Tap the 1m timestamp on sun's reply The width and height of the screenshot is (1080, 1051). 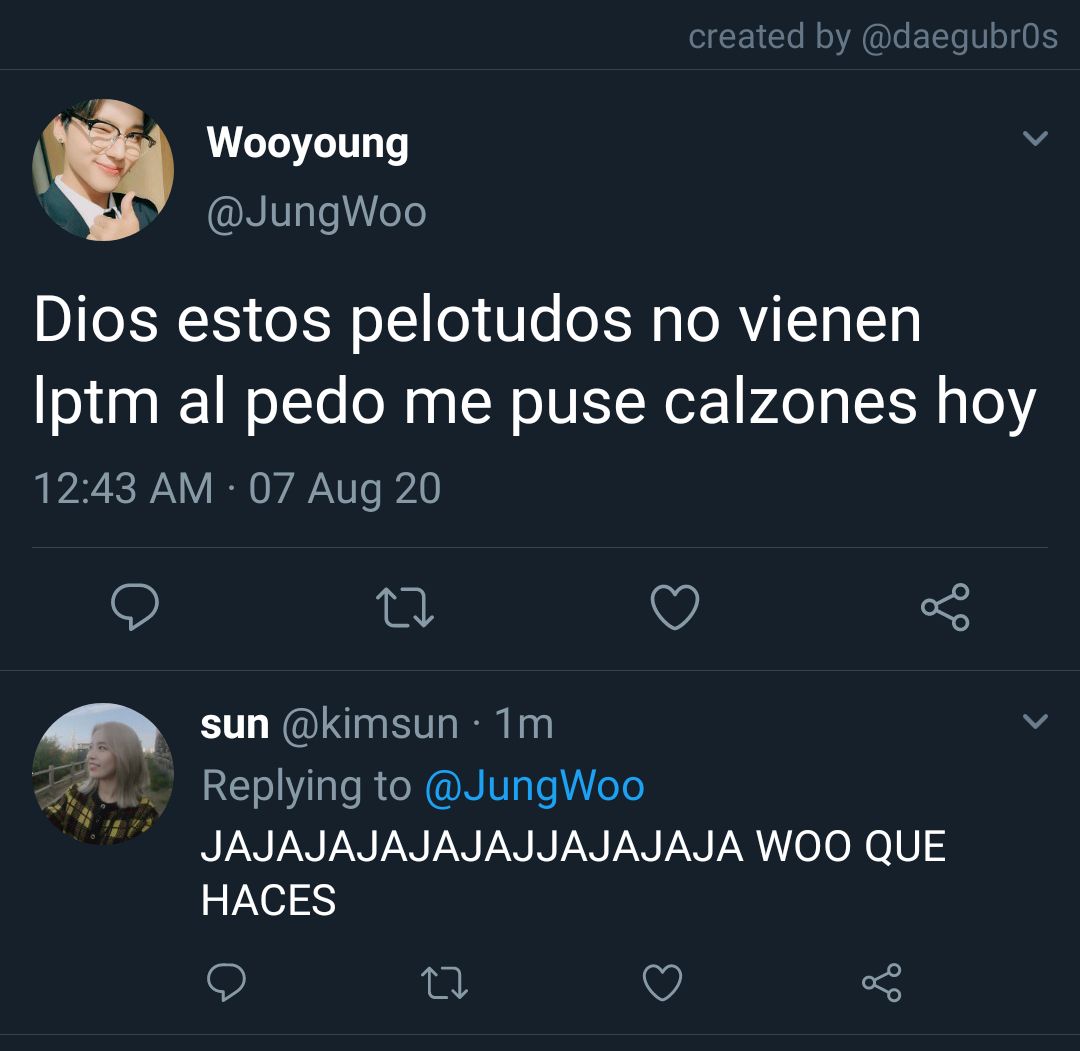point(524,724)
